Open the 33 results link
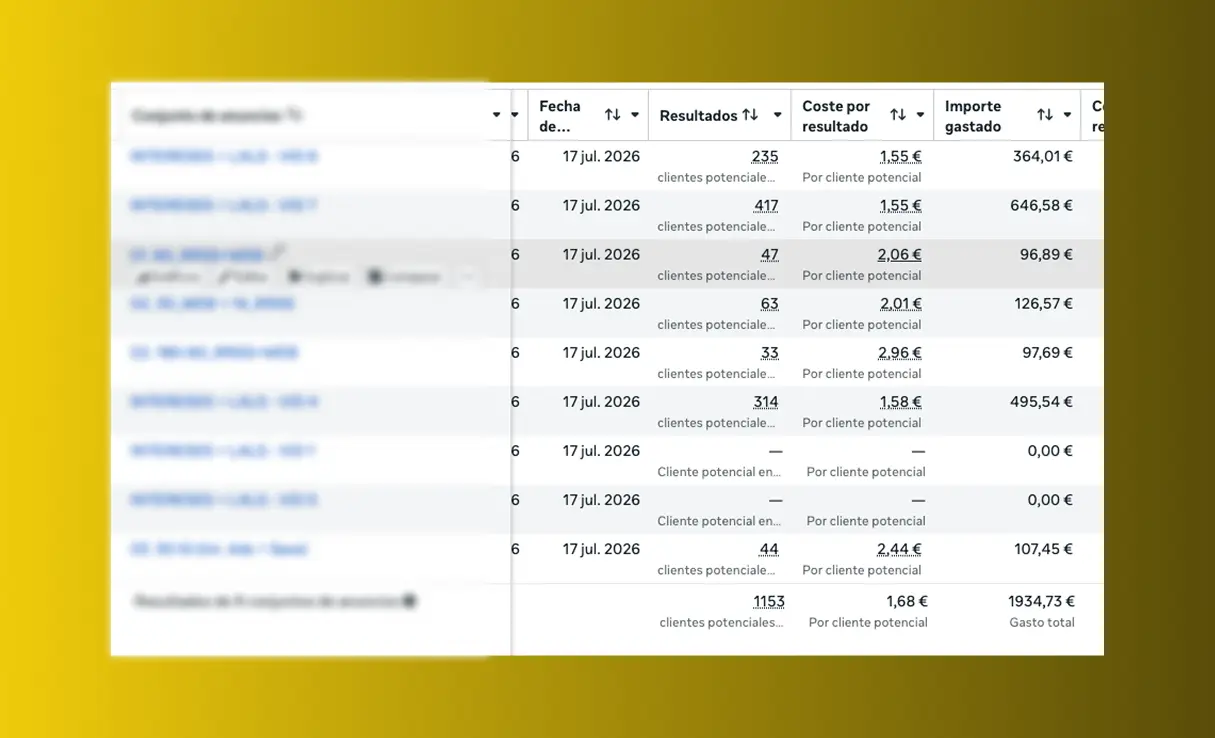 (x=770, y=353)
